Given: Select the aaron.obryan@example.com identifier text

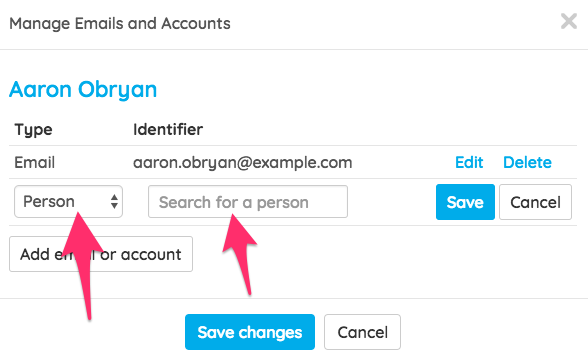Looking at the screenshot, I should (x=243, y=163).
